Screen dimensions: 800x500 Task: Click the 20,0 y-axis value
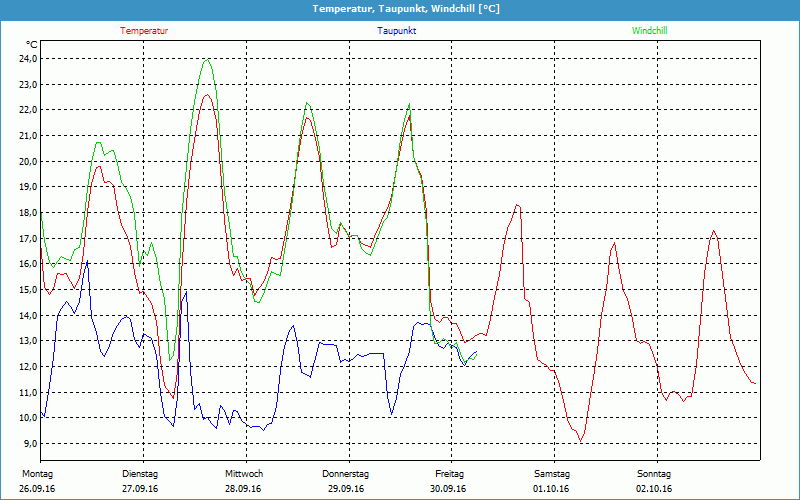(29, 161)
